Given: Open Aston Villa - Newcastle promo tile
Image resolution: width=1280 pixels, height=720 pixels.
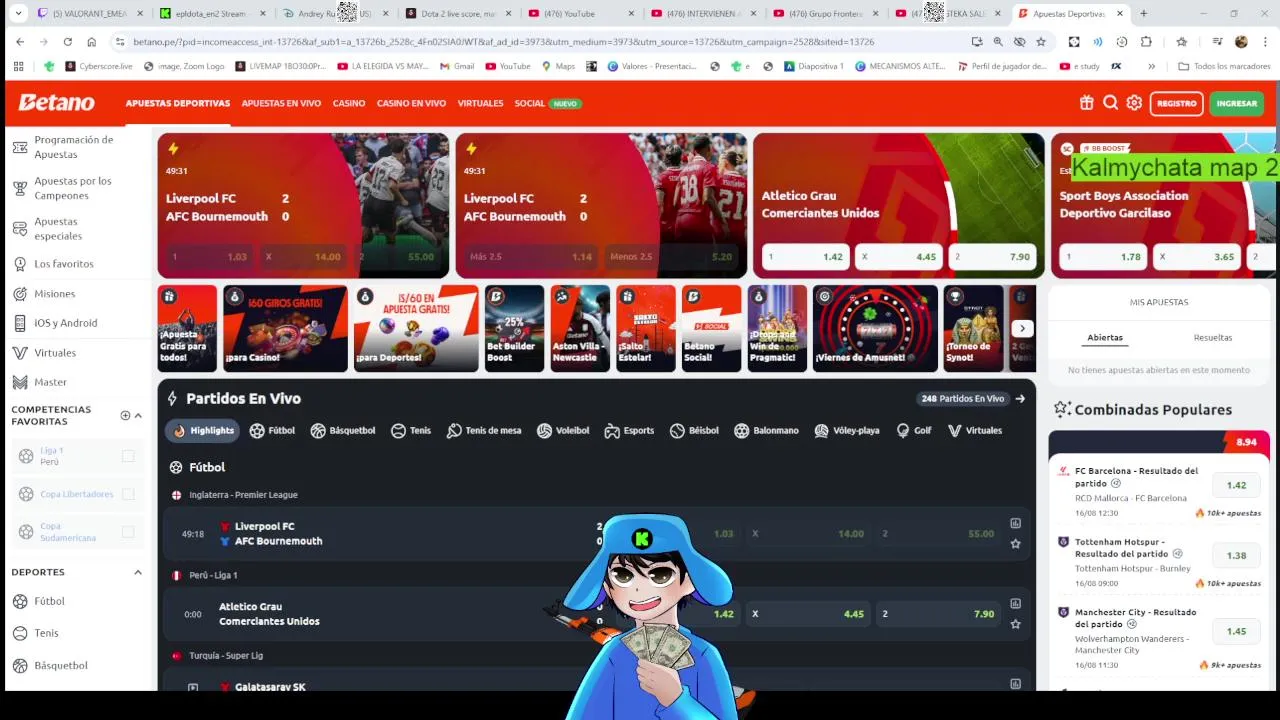Looking at the screenshot, I should [580, 328].
